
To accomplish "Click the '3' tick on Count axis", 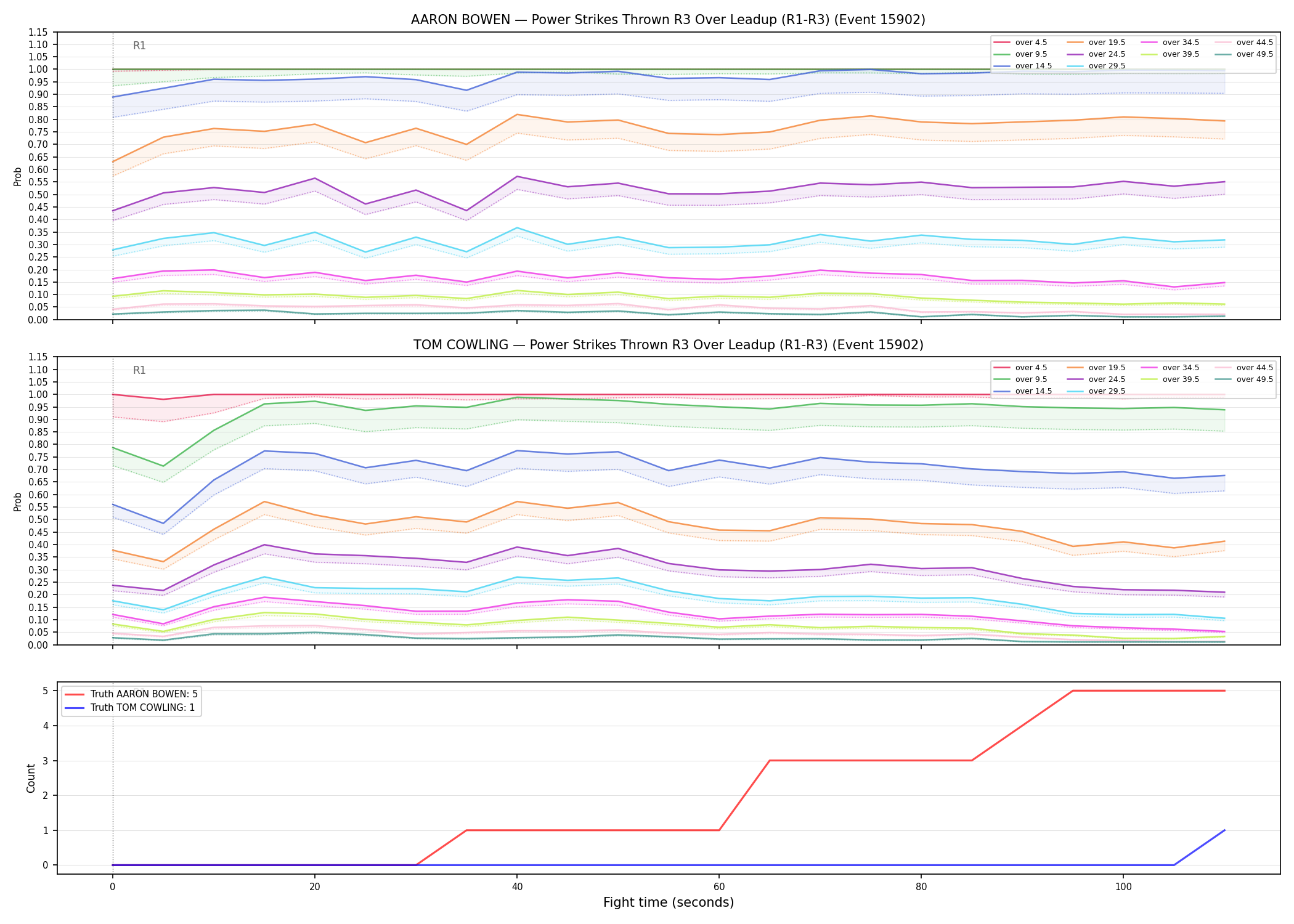I will pos(46,761).
